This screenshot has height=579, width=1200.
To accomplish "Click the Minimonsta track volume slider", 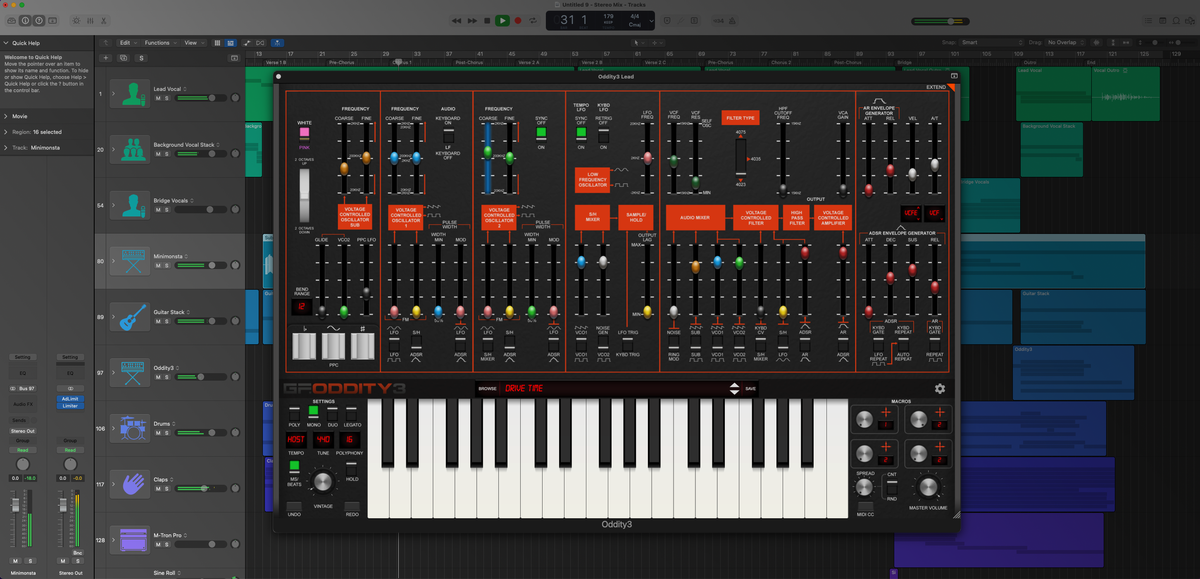I will pos(200,266).
